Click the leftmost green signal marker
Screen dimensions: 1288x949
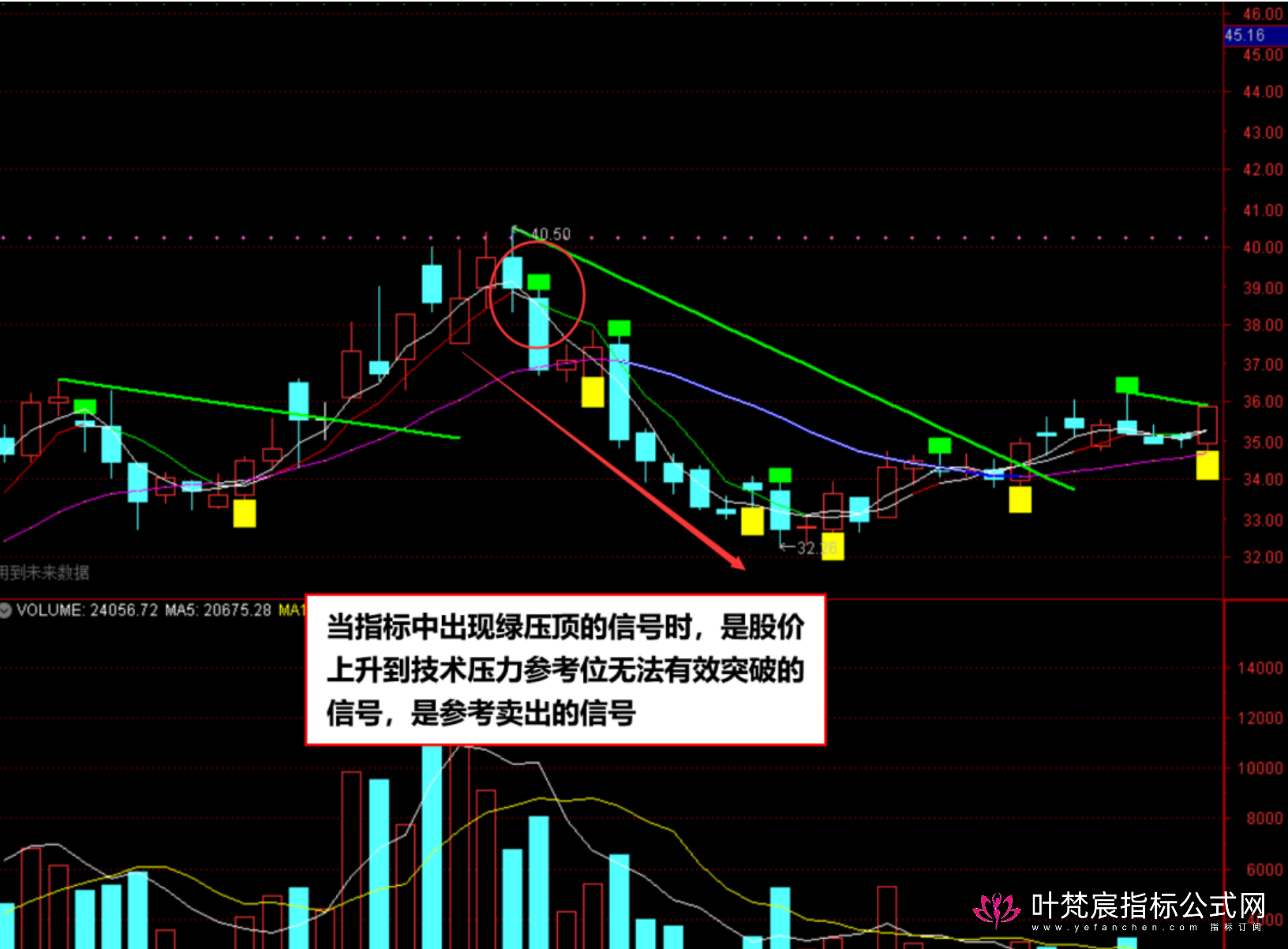[84, 407]
